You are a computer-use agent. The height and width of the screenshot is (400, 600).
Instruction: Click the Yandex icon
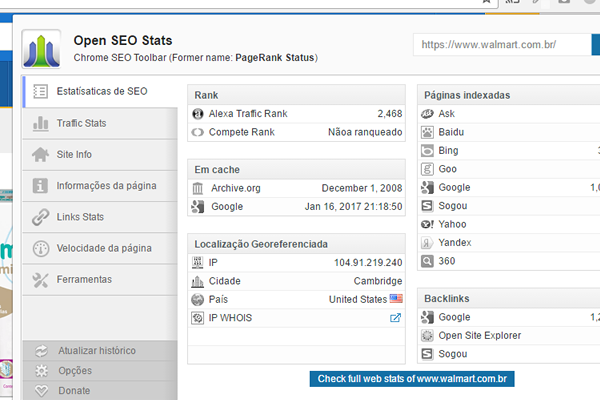point(427,243)
